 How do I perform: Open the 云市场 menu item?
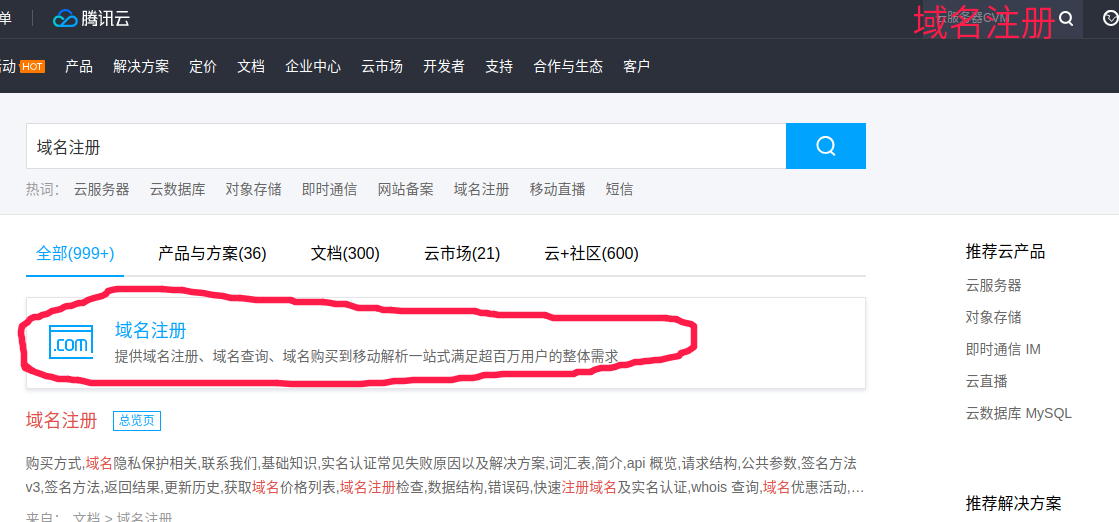tap(382, 66)
